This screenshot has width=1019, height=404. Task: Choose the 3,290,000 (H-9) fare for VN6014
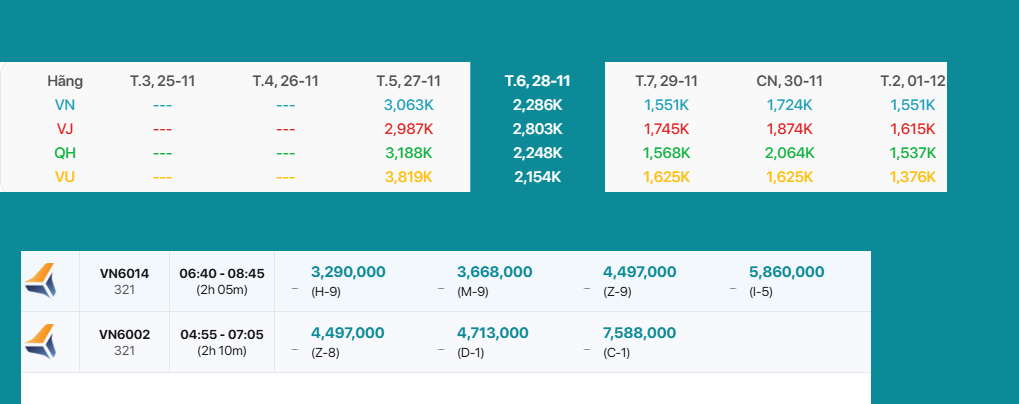[x=348, y=280]
